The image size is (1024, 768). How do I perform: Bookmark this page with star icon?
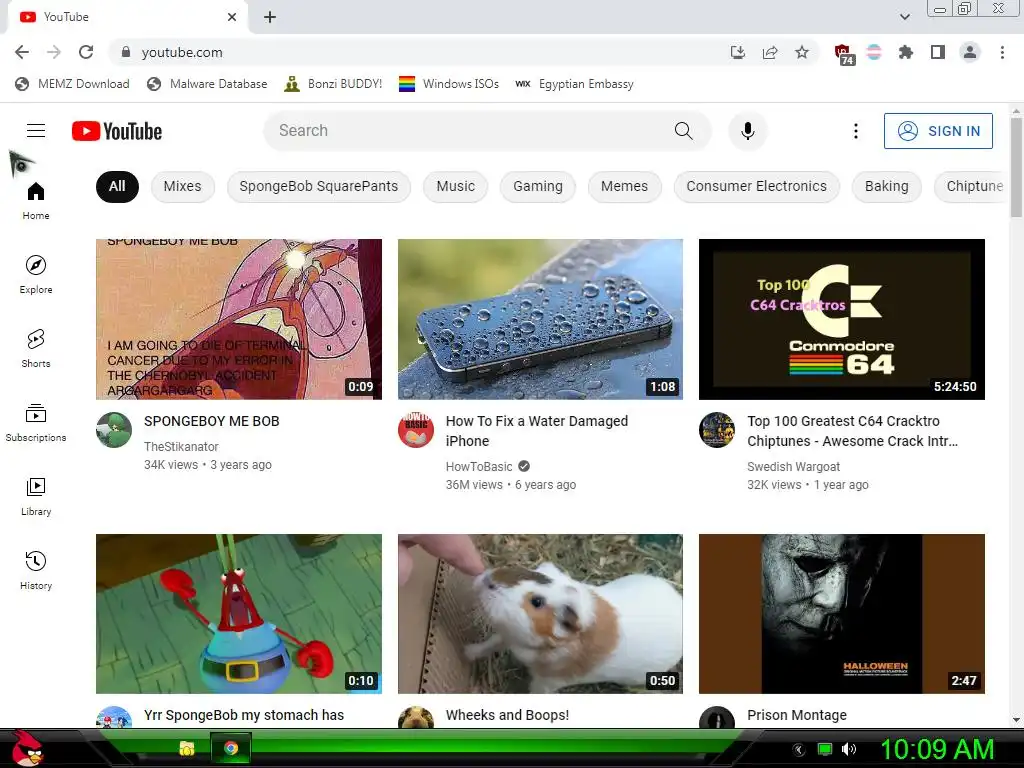[x=802, y=52]
